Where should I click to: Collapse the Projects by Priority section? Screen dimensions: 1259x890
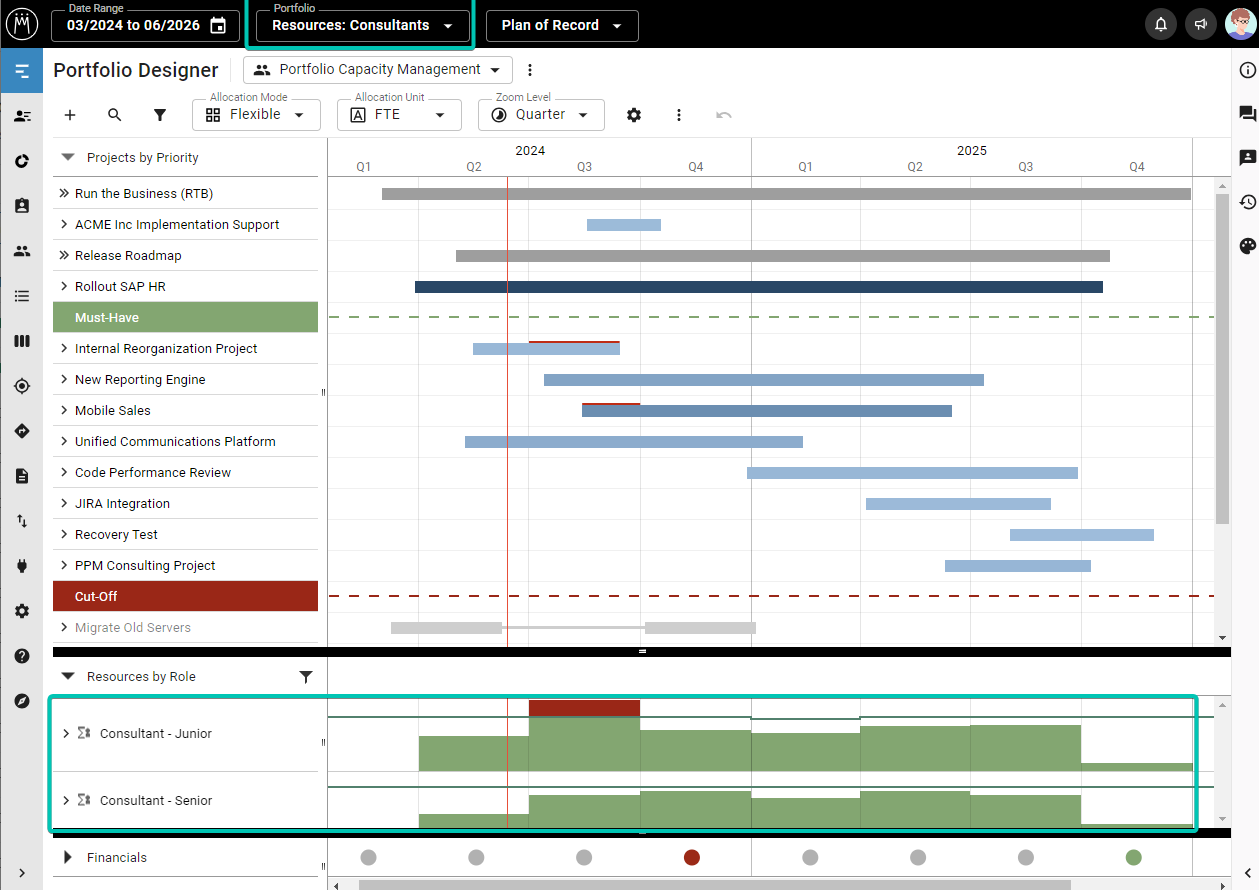pos(68,157)
